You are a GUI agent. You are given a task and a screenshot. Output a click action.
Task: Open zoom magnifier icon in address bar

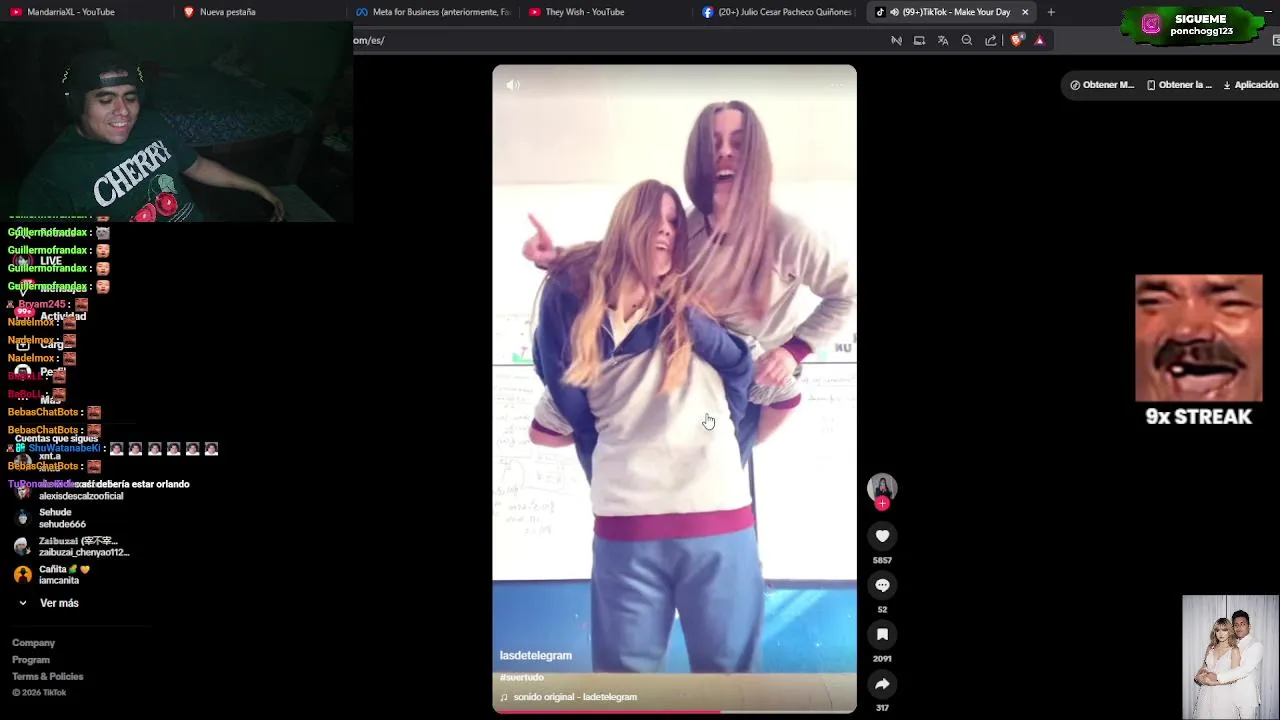(x=967, y=40)
